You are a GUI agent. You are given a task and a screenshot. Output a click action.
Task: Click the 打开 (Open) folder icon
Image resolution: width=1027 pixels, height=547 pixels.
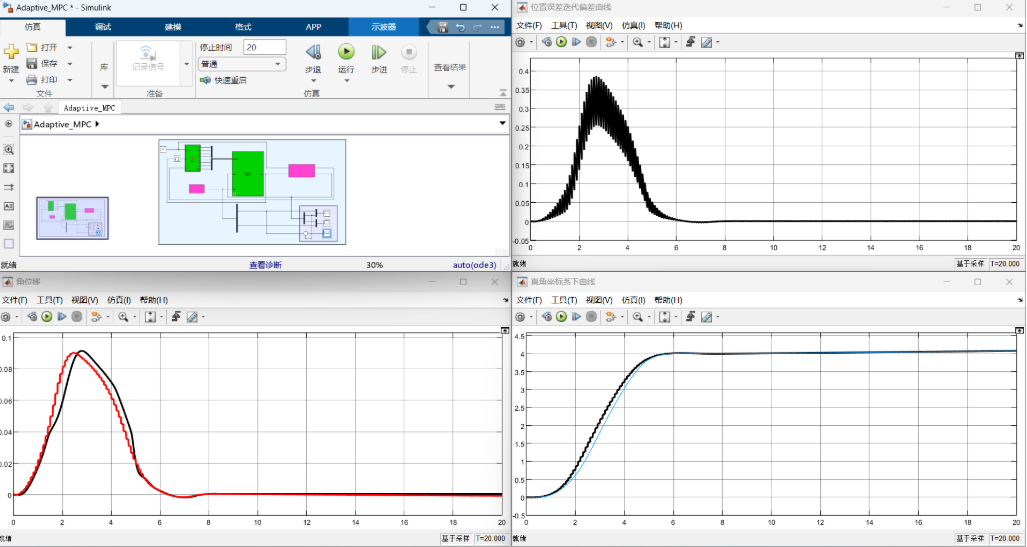[31, 48]
